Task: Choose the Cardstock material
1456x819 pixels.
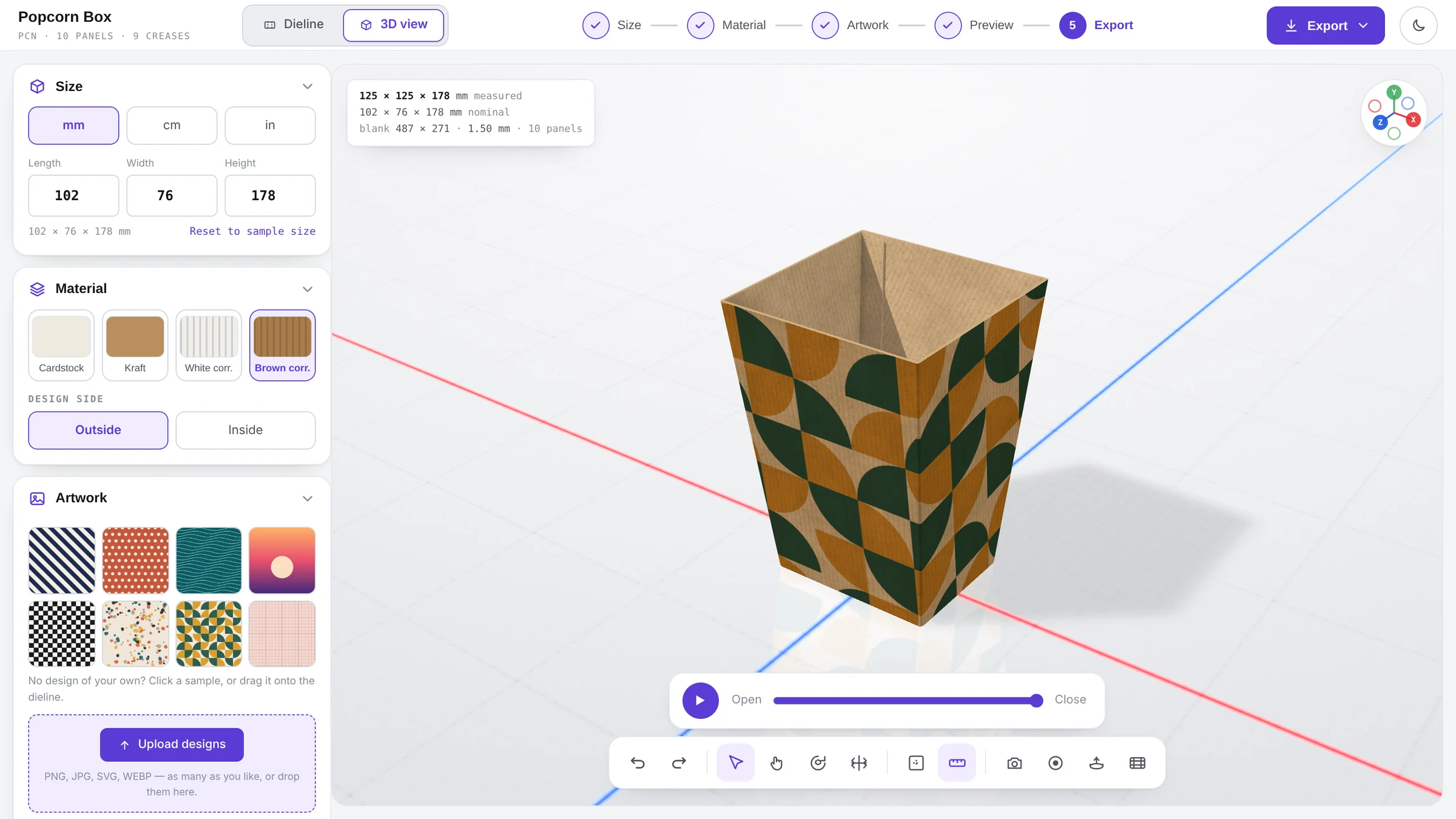Action: [x=61, y=345]
